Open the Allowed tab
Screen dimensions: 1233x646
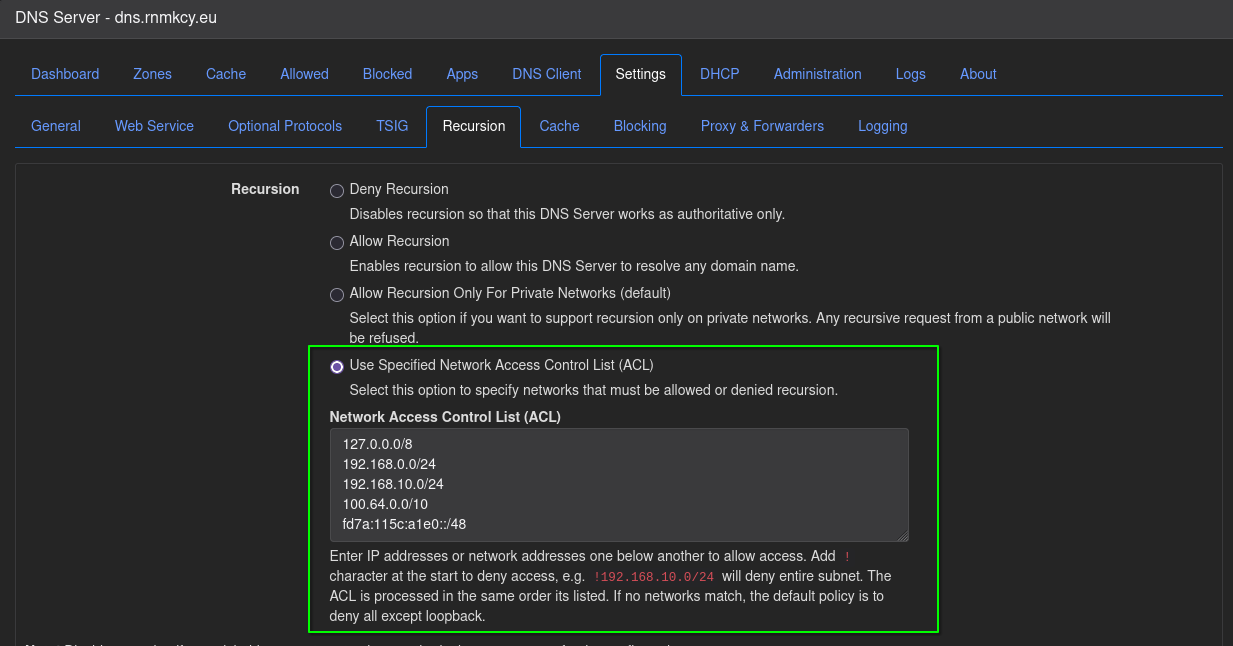coord(304,74)
